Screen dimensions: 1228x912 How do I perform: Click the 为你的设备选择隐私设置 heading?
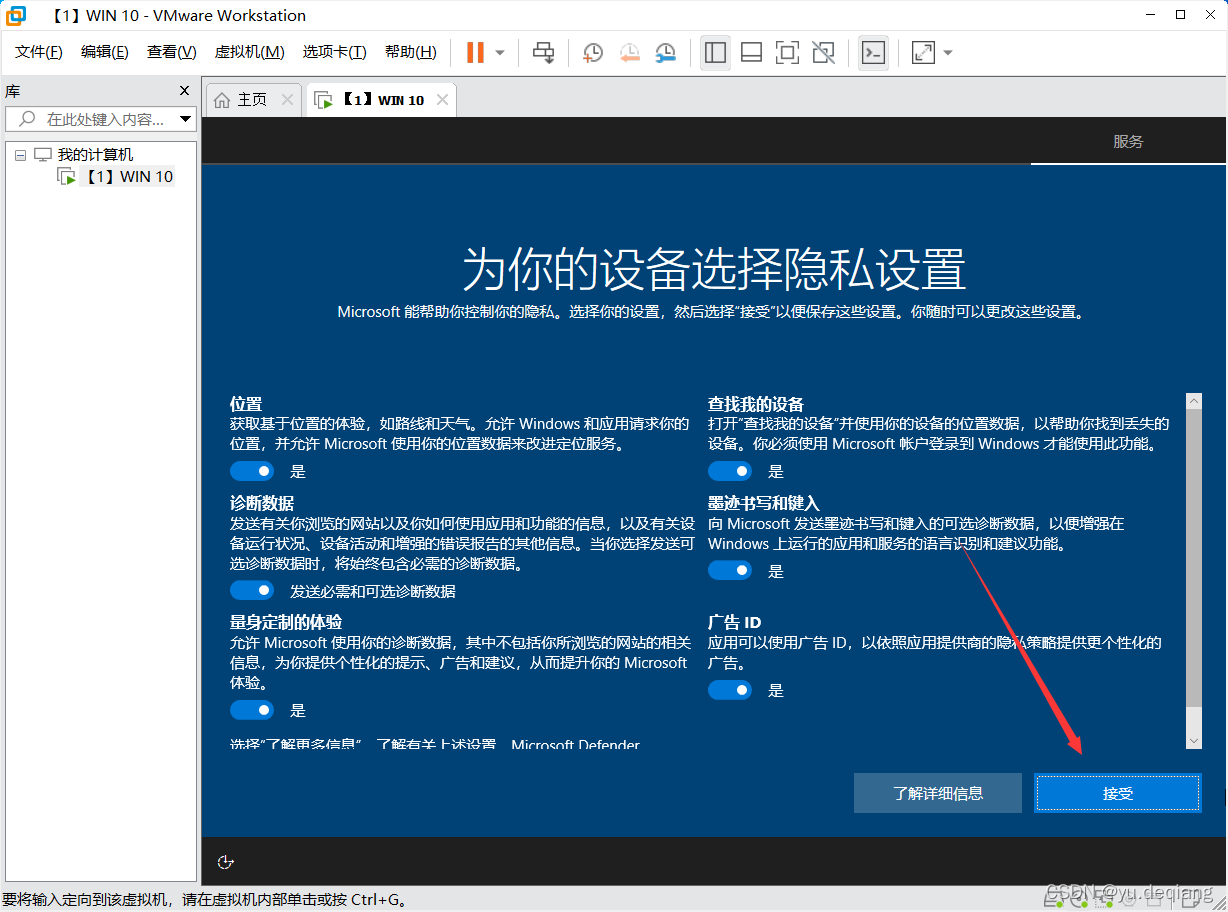714,270
